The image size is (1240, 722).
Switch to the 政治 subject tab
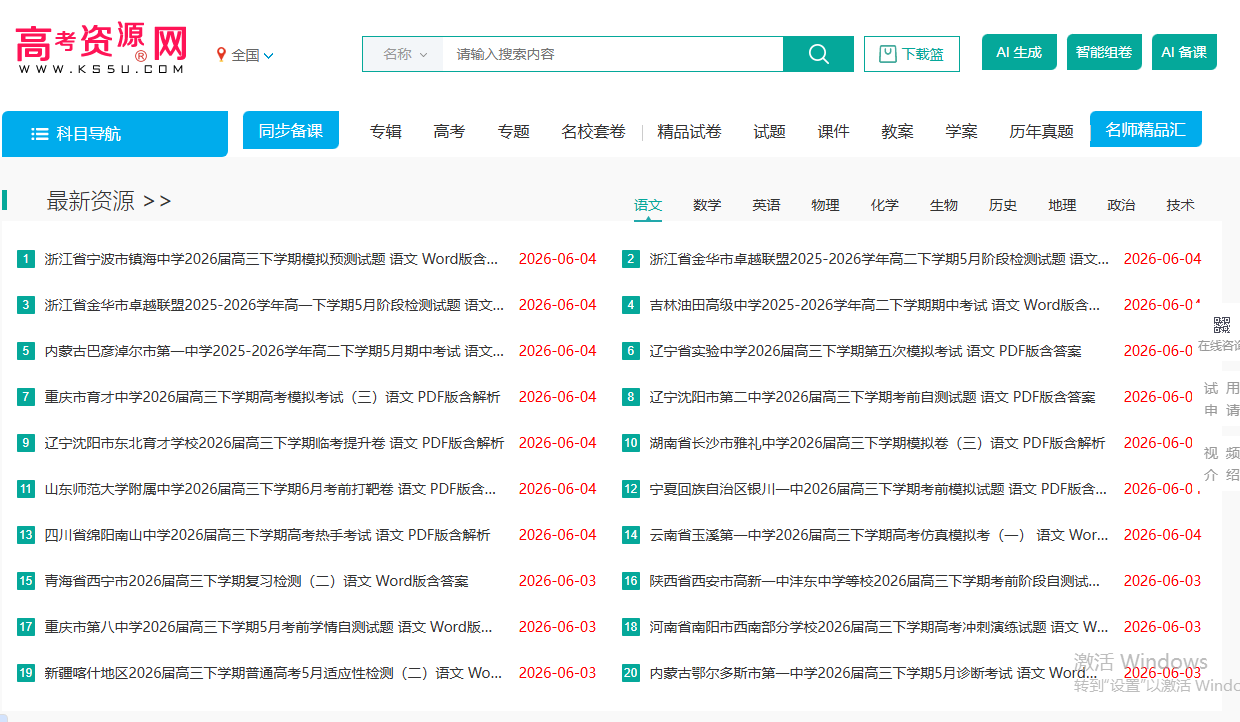1121,205
